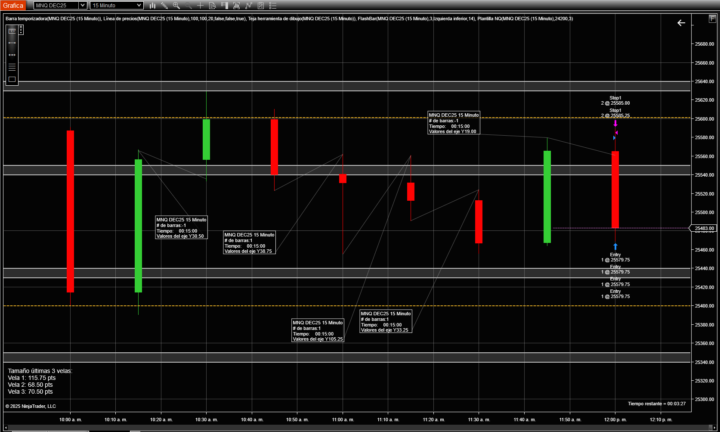Click the Stop1 2 @ 25585.25 label
The image size is (720, 432).
click(x=615, y=113)
